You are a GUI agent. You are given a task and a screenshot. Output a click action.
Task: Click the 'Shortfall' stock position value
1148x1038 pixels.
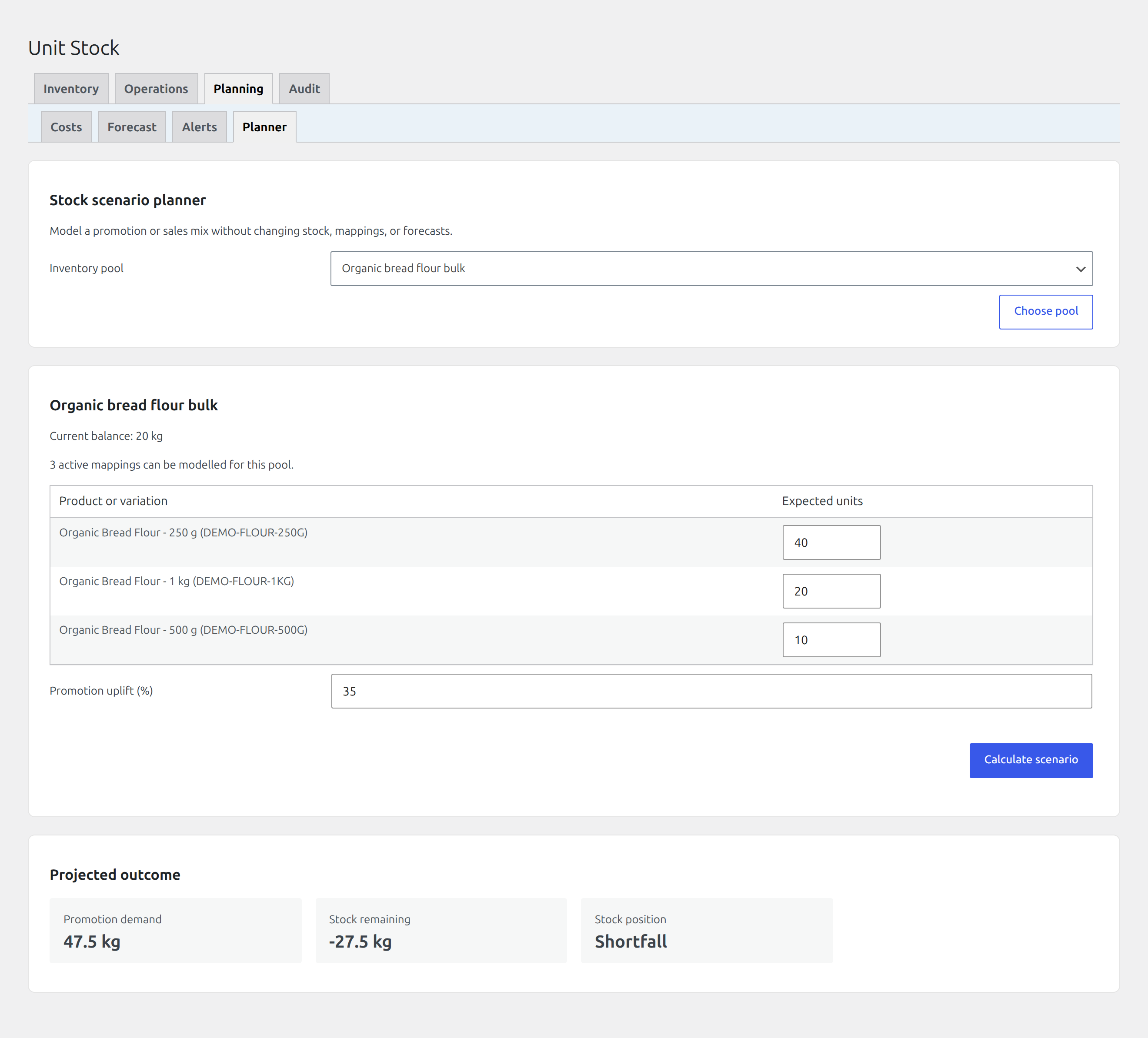[631, 941]
